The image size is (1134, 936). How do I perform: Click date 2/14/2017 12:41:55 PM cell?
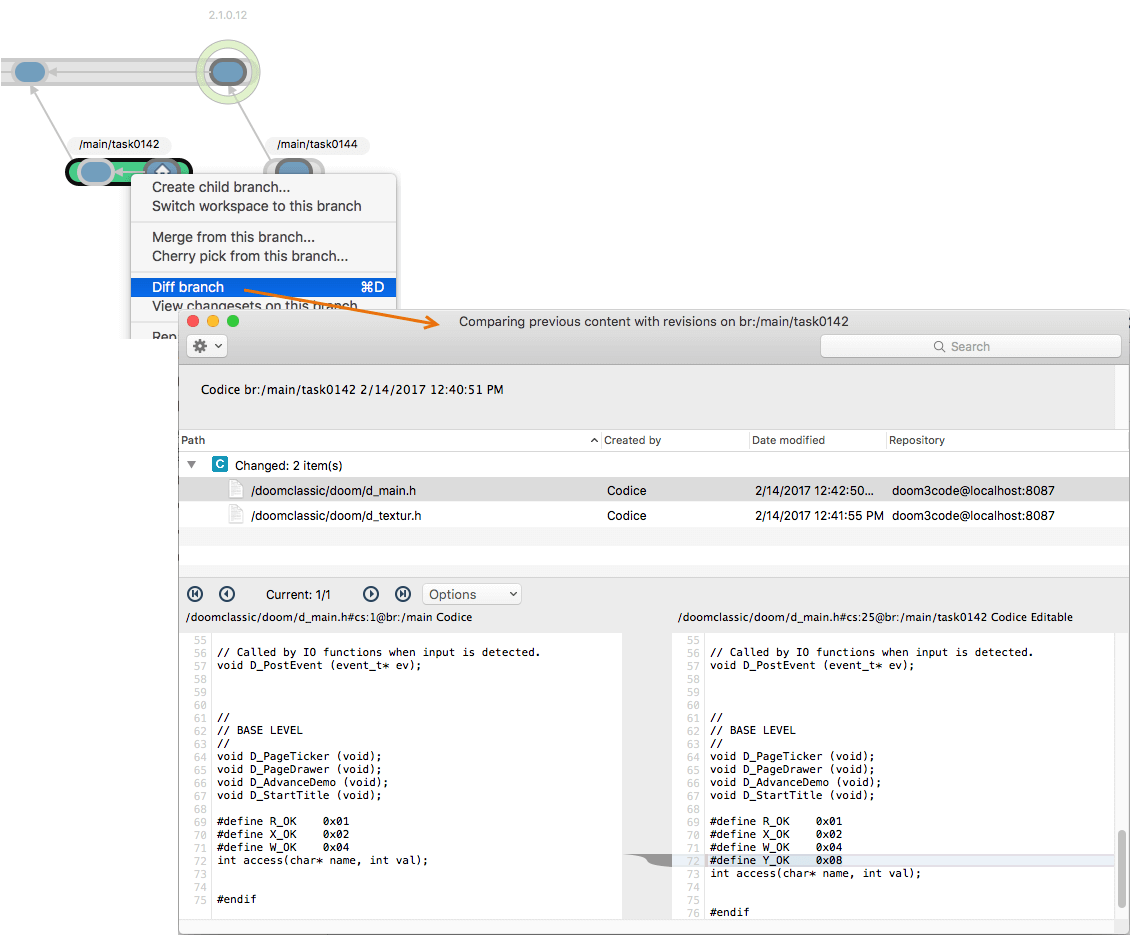[819, 516]
